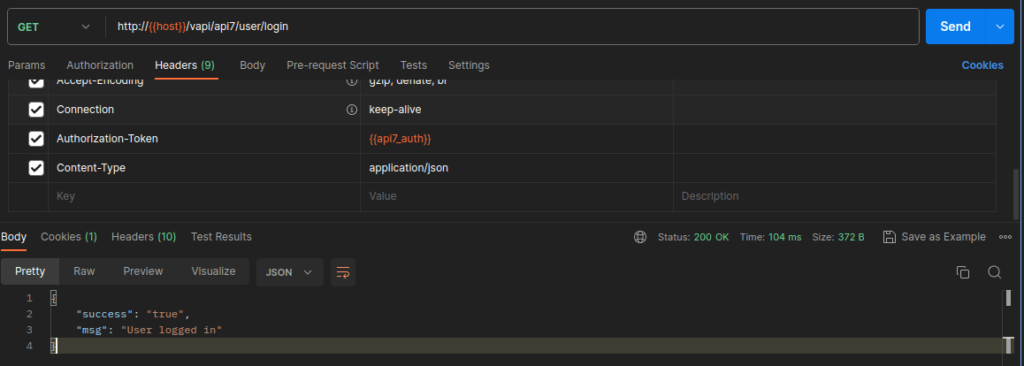Uncheck the Content-Type header checkbox
The width and height of the screenshot is (1024, 366).
[36, 168]
